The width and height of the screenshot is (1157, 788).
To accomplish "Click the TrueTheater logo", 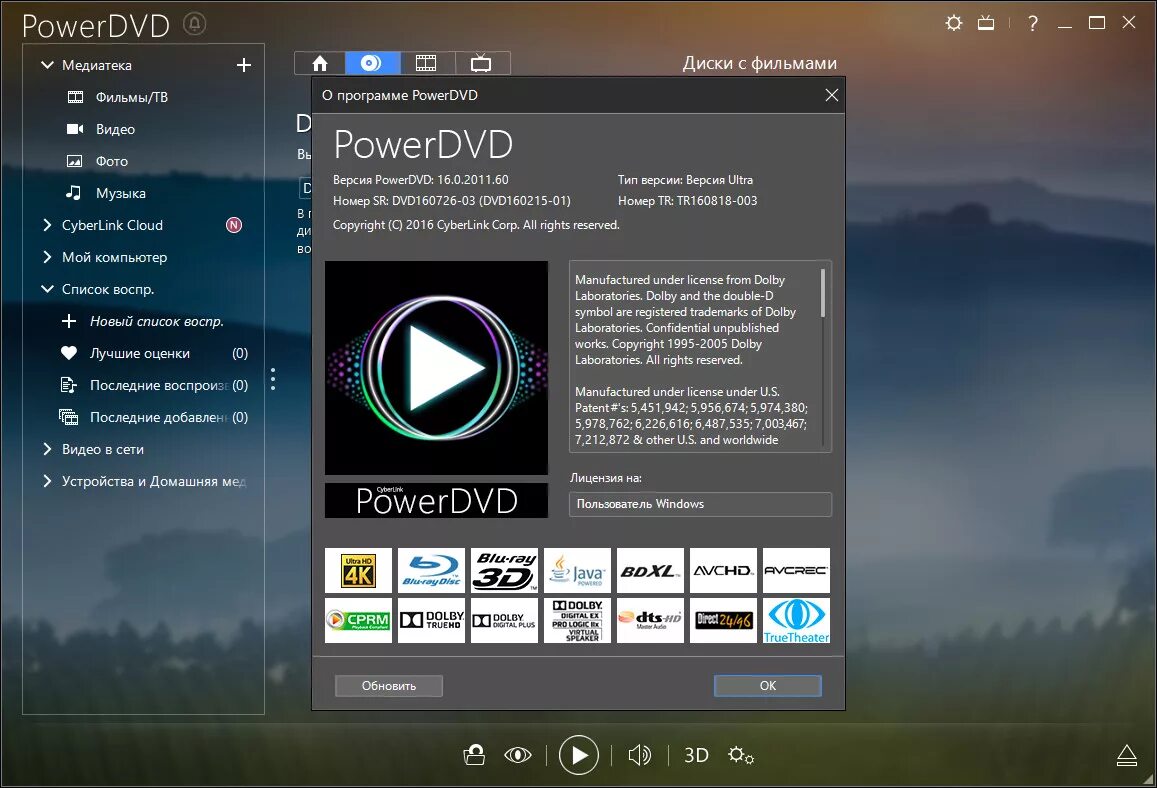I will 796,621.
